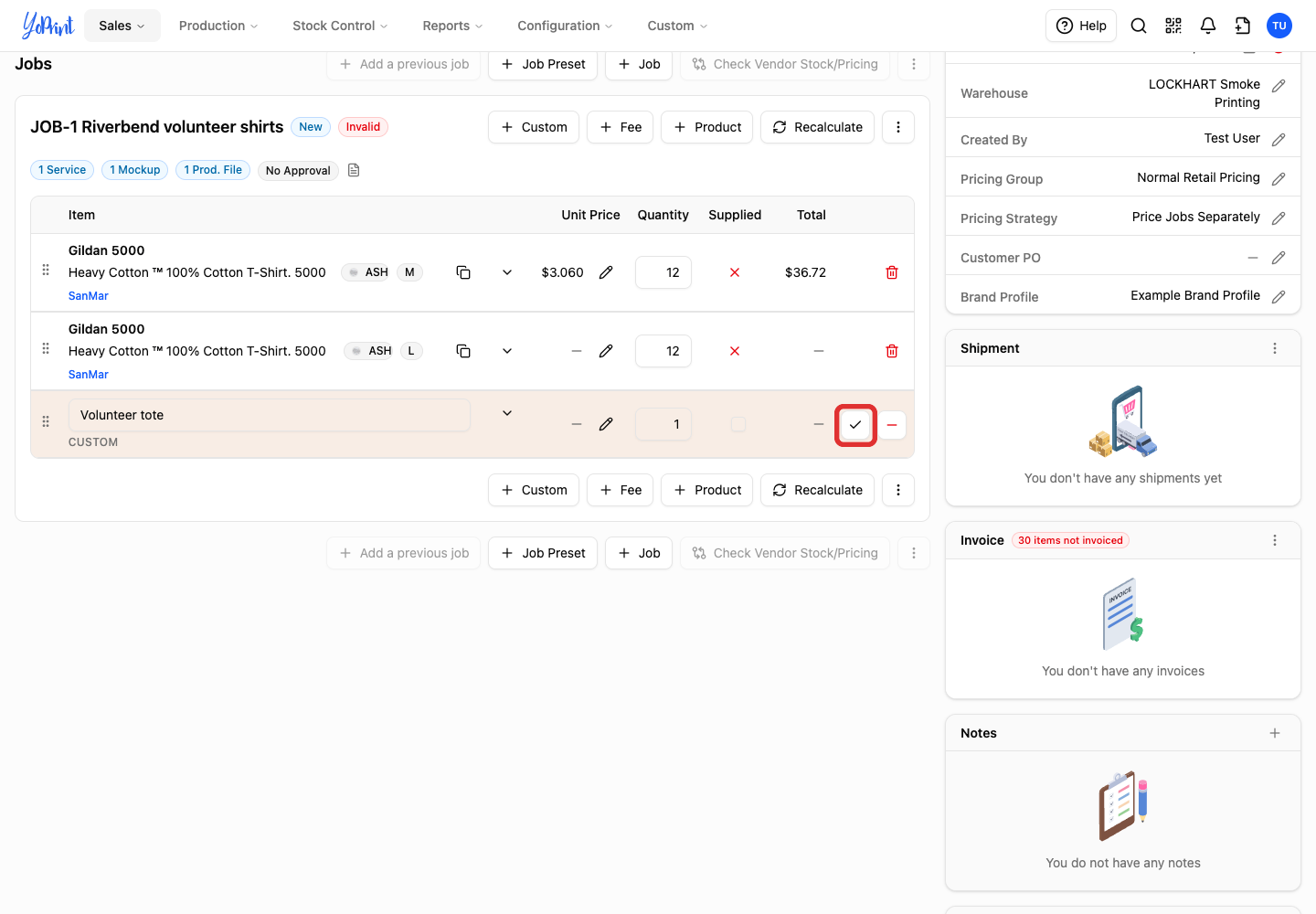1316x914 pixels.
Task: Open the Production menu dropdown
Action: [218, 26]
